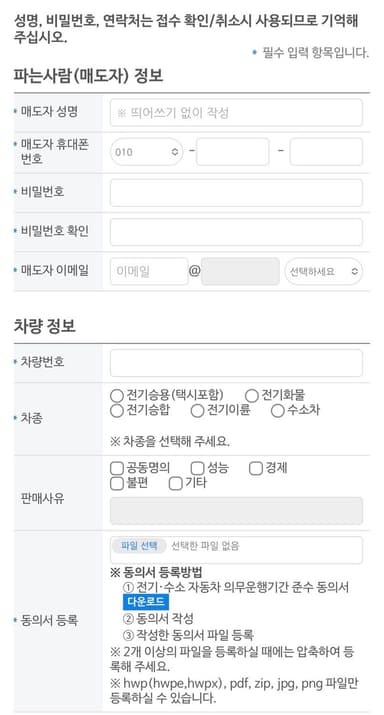
Task: Pick the 수소차 radio button
Action: point(278,410)
